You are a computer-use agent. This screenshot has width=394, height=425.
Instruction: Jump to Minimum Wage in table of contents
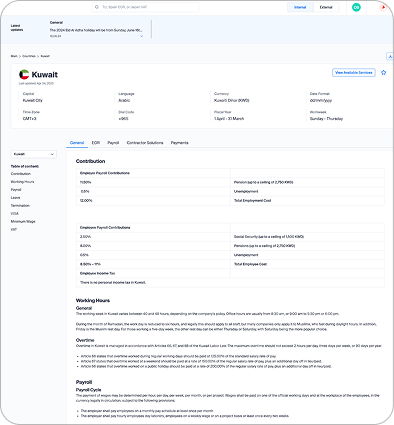23,222
